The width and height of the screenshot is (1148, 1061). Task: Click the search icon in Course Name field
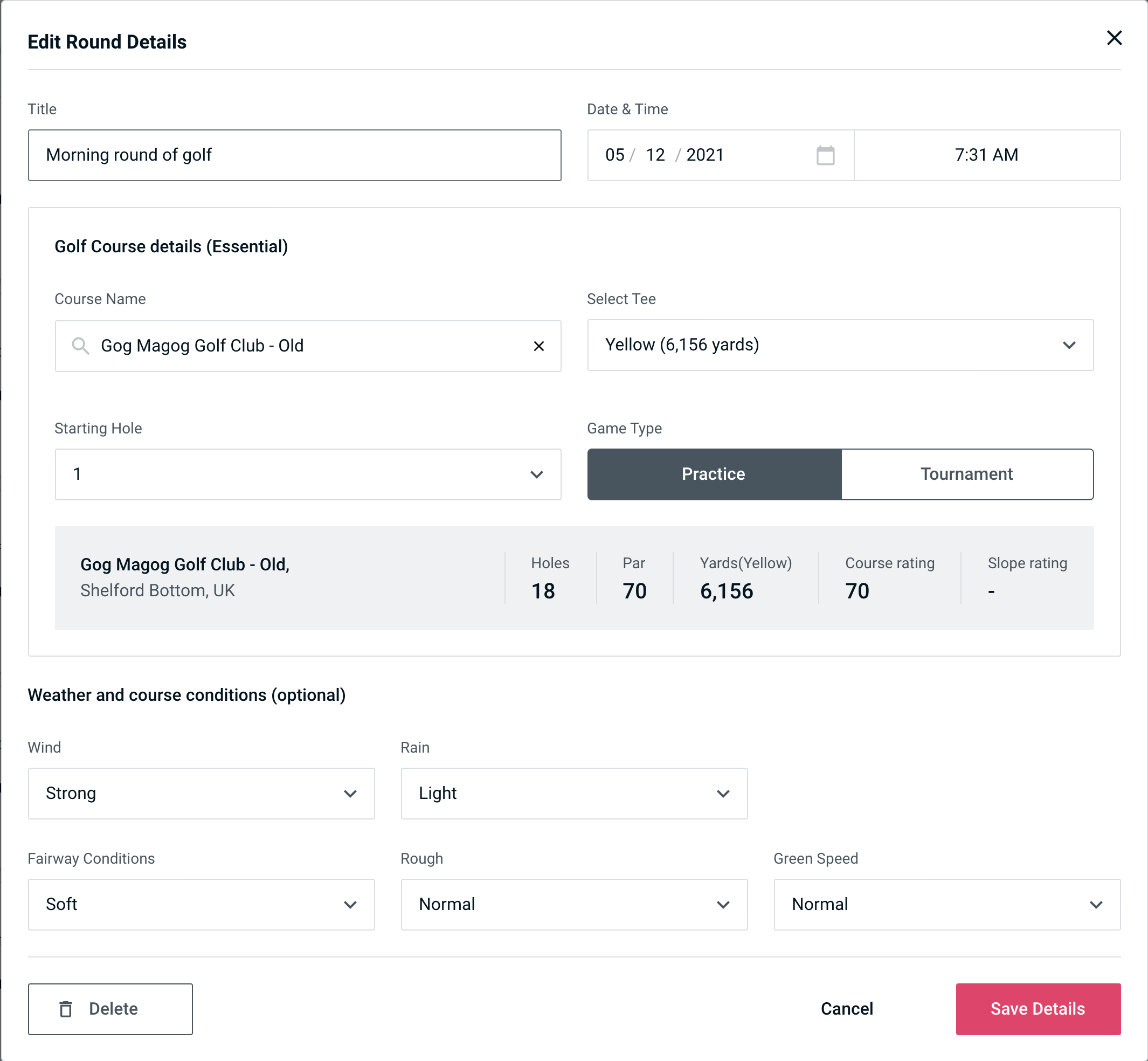pos(81,346)
